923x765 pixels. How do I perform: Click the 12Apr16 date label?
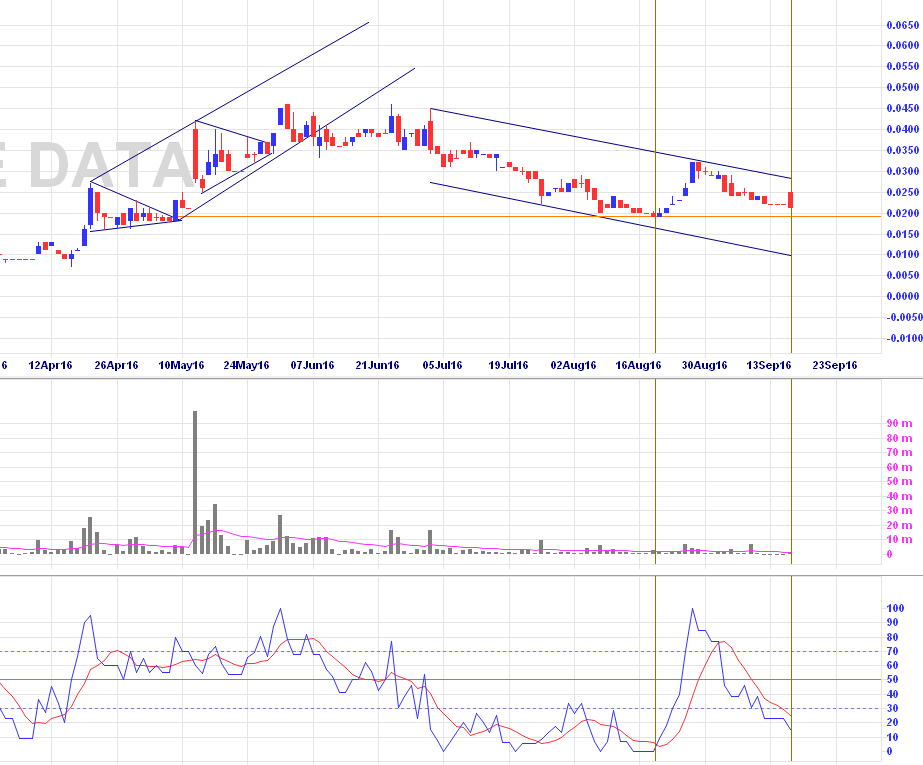click(50, 365)
